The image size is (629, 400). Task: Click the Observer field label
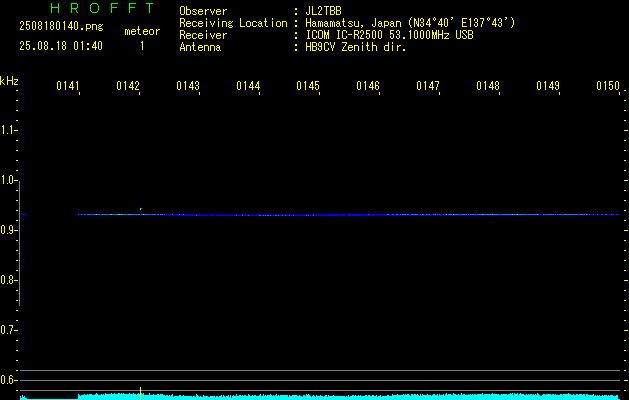click(x=203, y=11)
